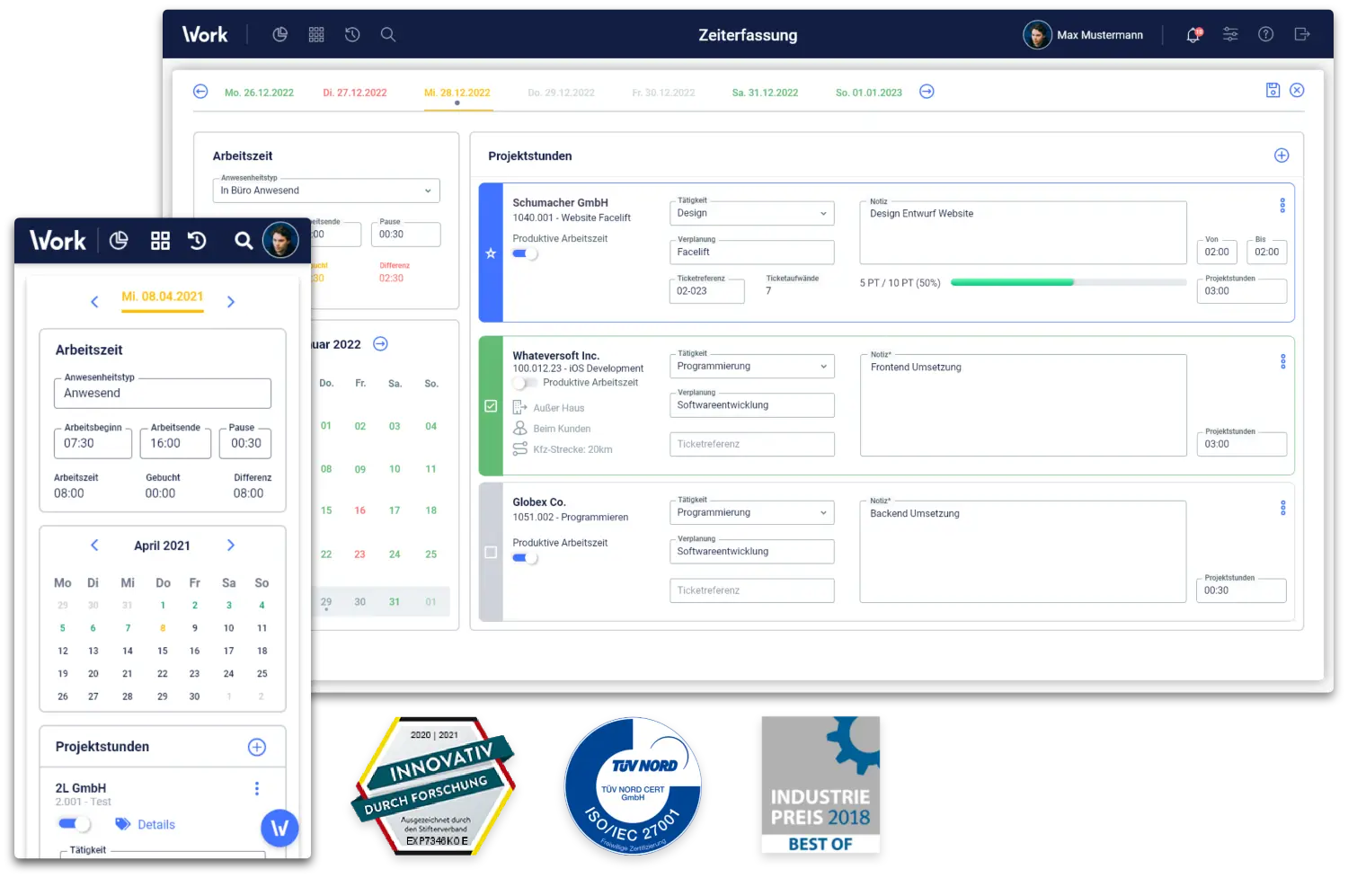The width and height of the screenshot is (1348, 896).
Task: Open three-dot menu for Schumacher GmbH entry
Action: [1283, 205]
